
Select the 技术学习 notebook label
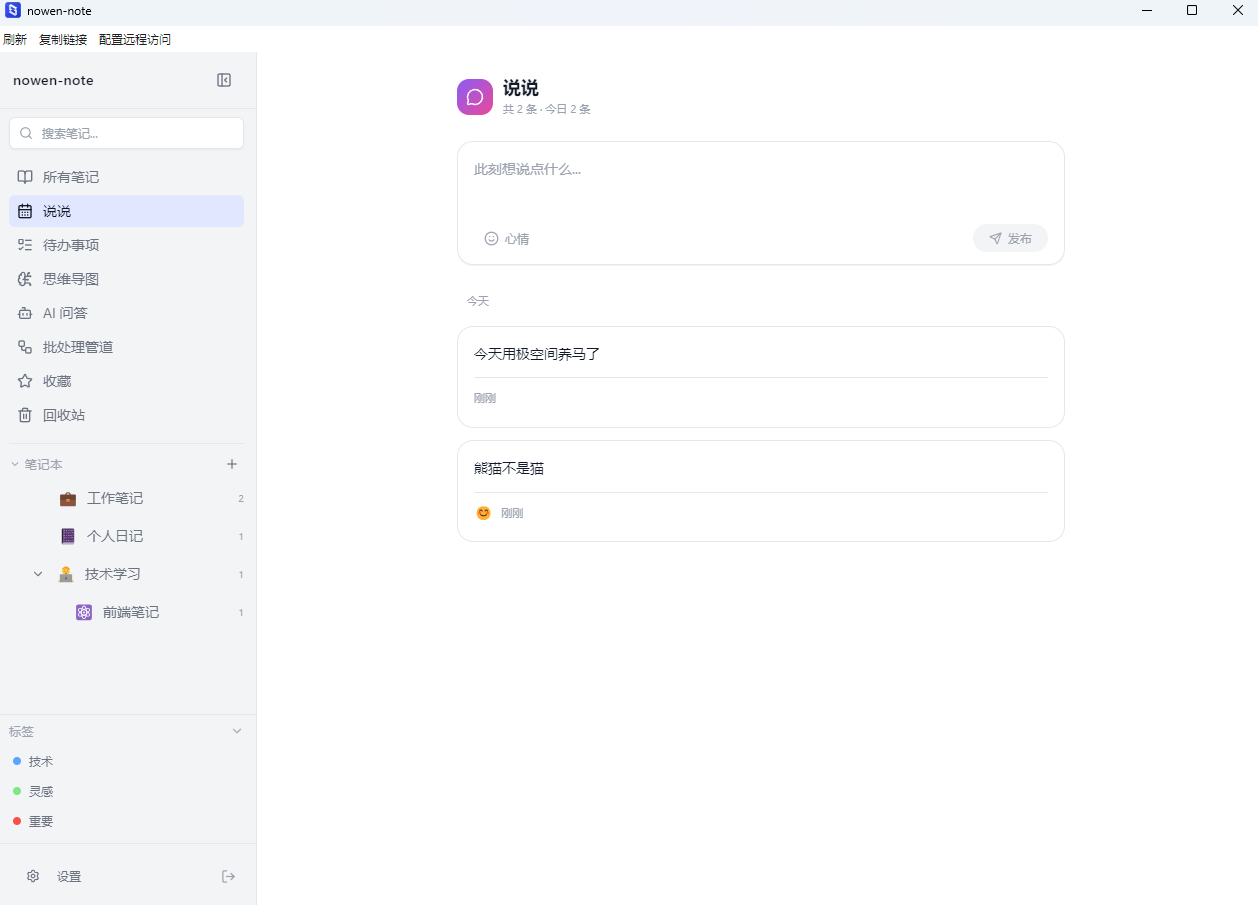point(112,574)
